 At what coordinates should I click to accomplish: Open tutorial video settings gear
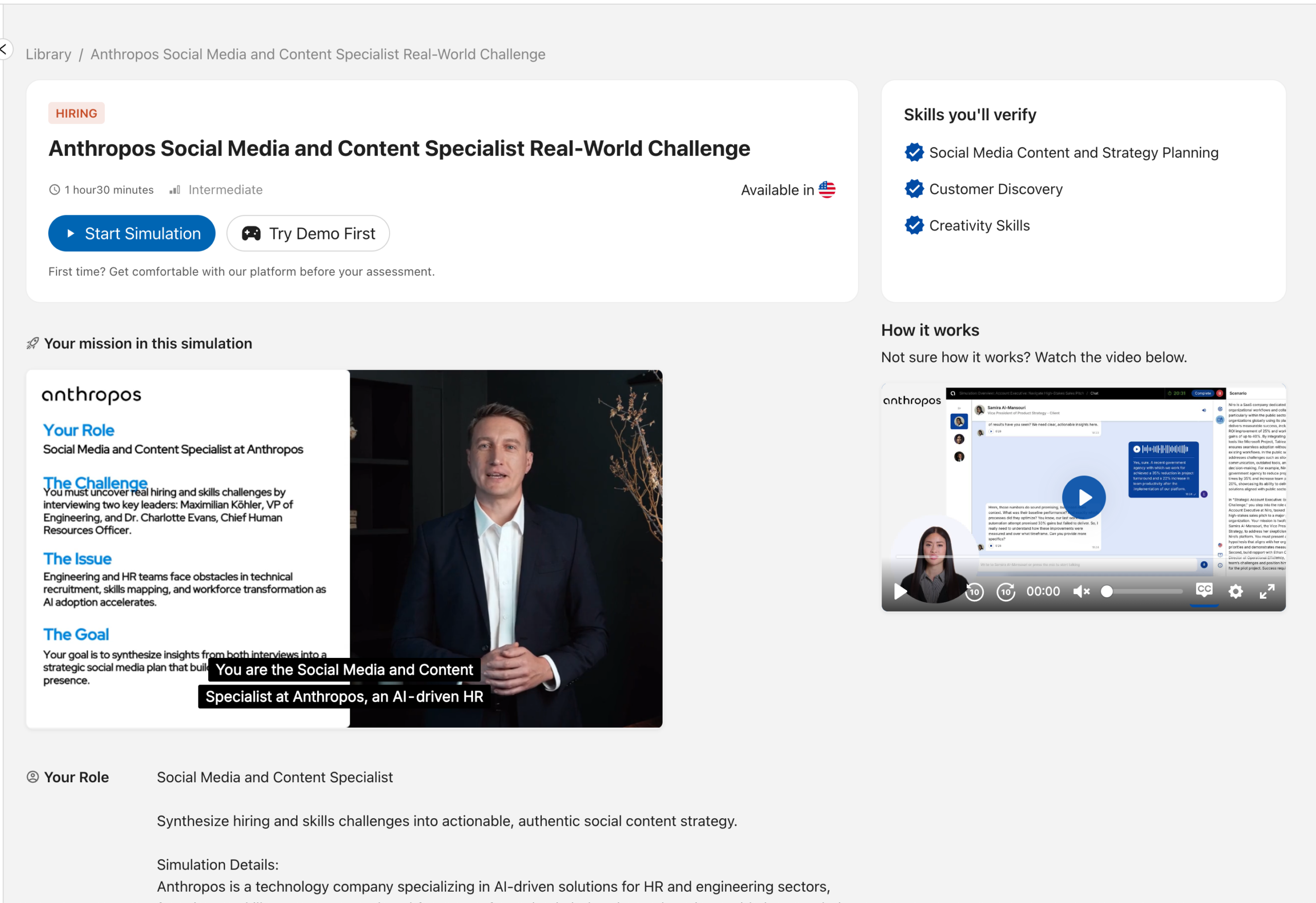coord(1236,592)
